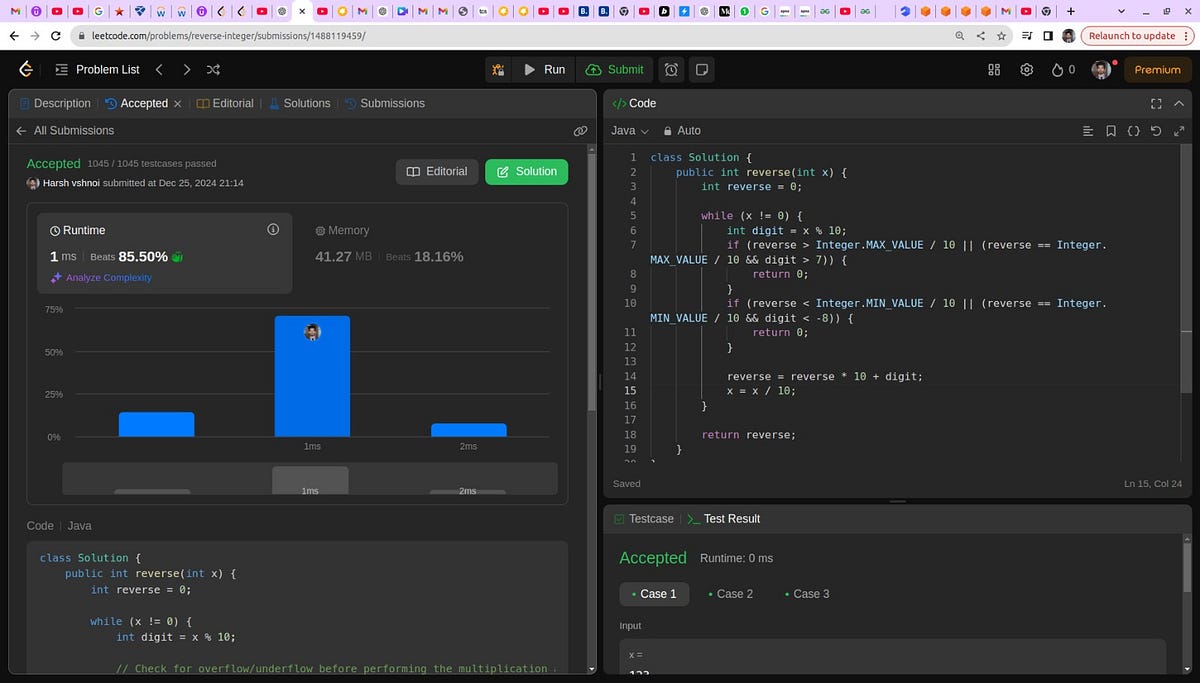Bookmark the code using the bookmark icon

point(1110,130)
